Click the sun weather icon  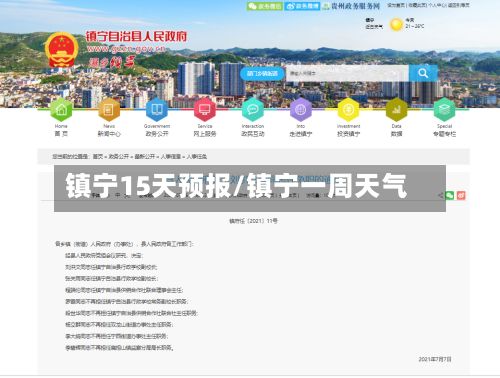coord(396,25)
